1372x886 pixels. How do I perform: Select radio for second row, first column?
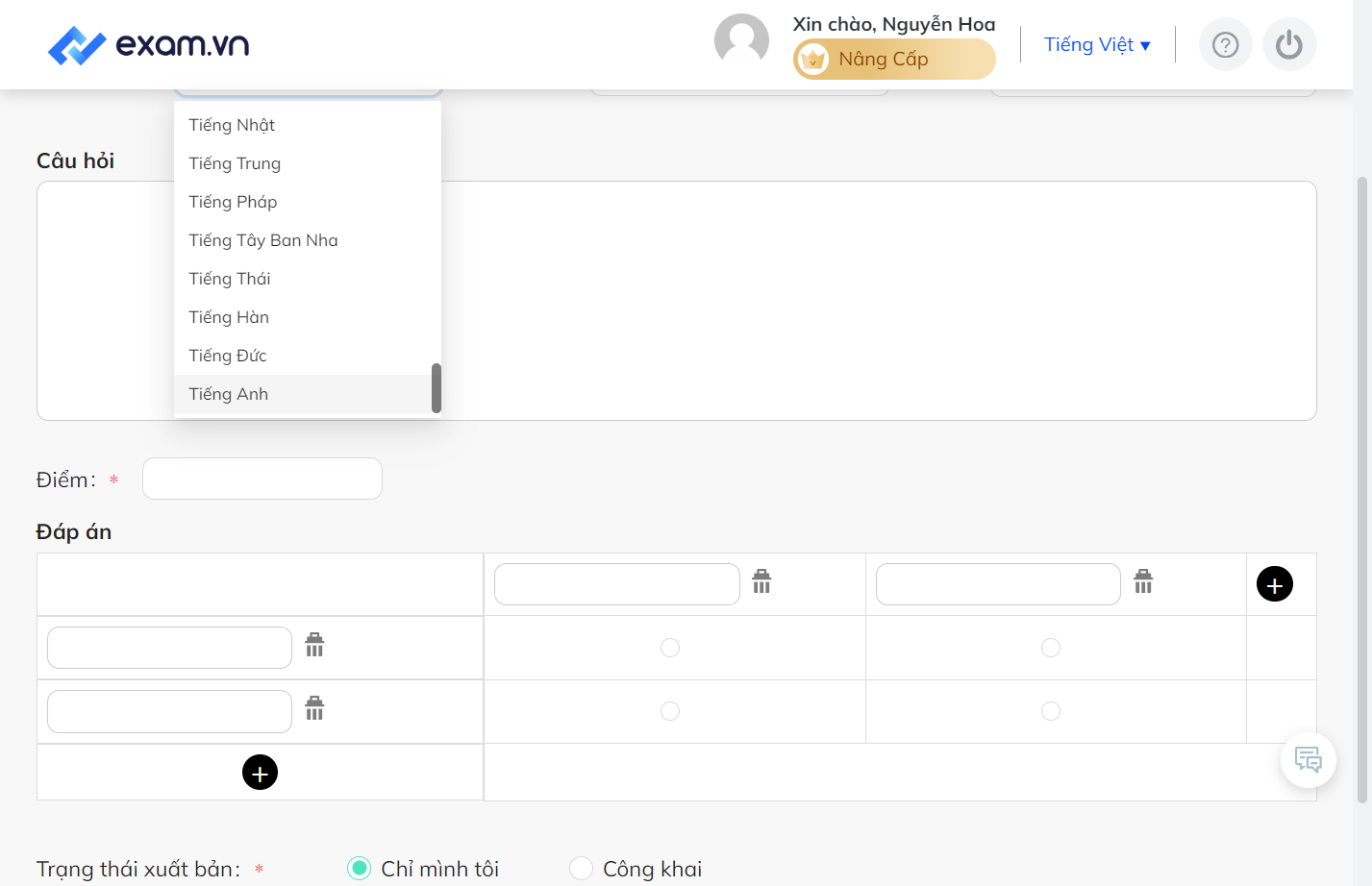(x=670, y=711)
